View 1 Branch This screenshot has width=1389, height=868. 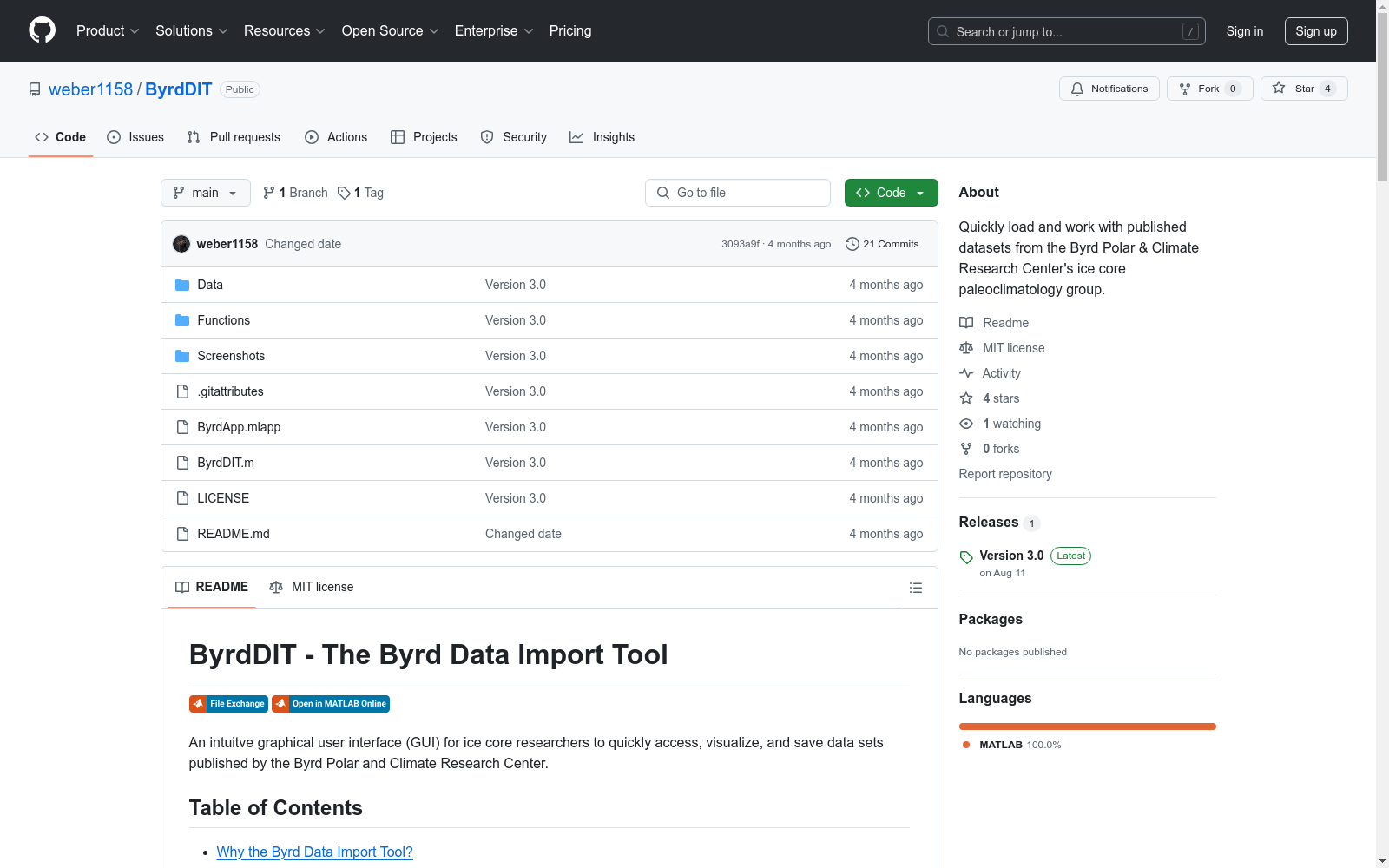click(x=295, y=193)
